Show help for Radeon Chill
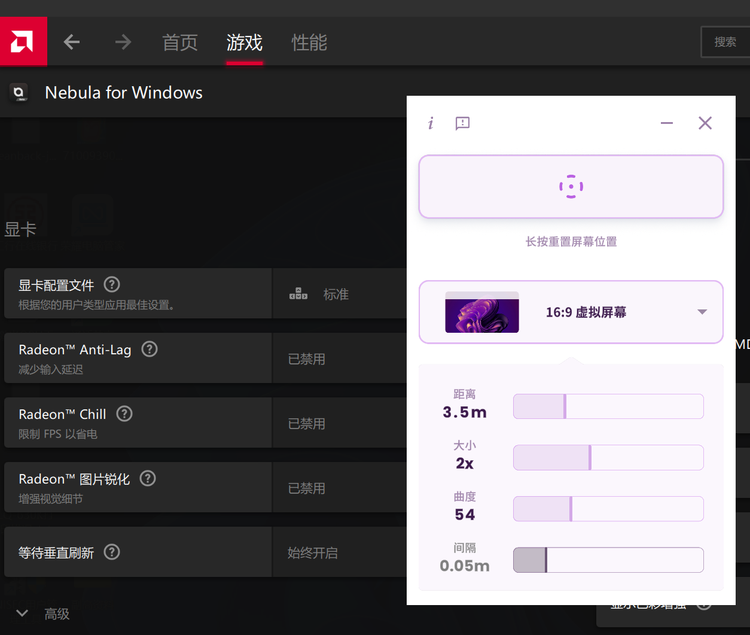 tap(124, 414)
